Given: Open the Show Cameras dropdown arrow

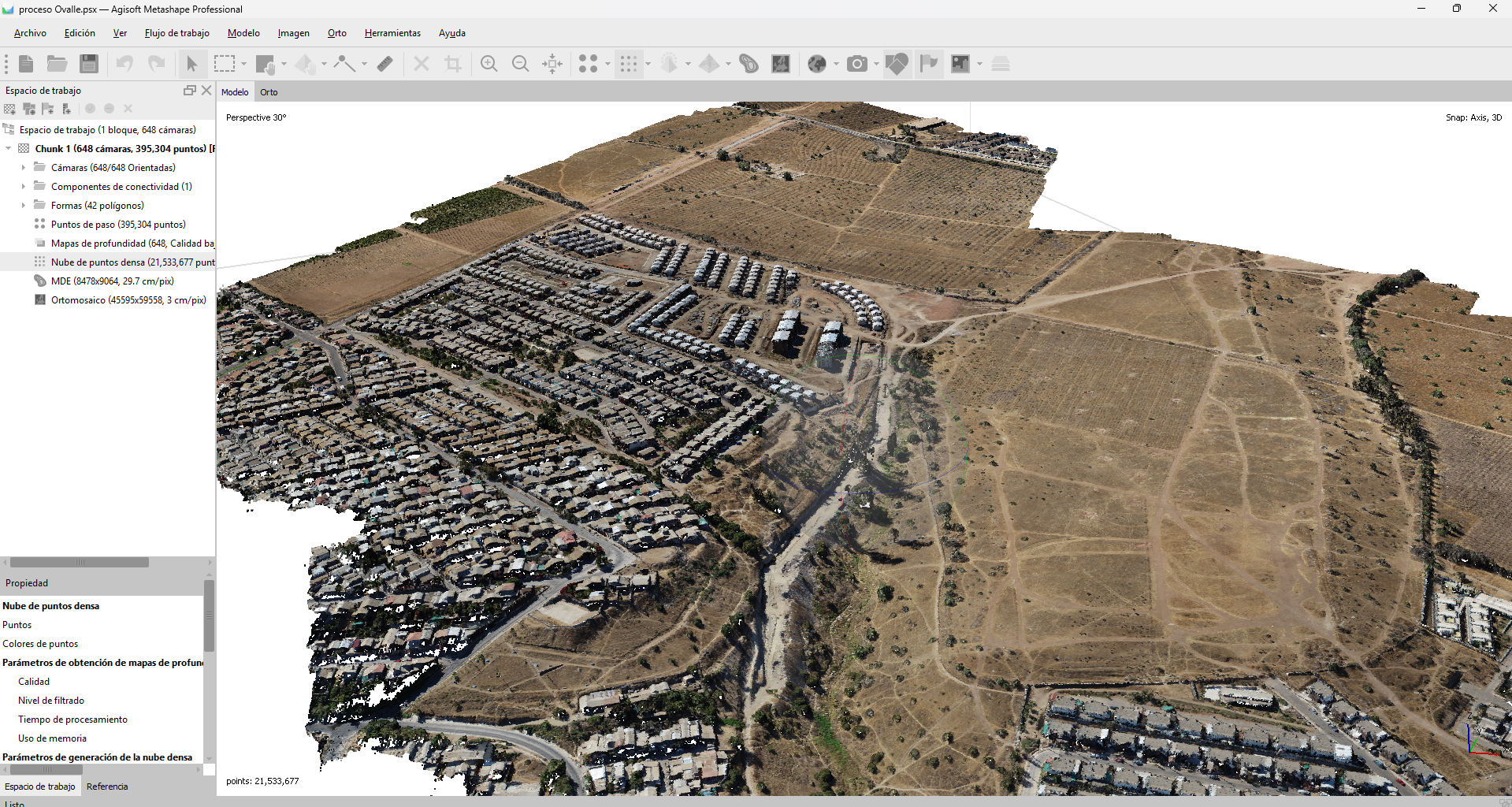Looking at the screenshot, I should pos(876,64).
